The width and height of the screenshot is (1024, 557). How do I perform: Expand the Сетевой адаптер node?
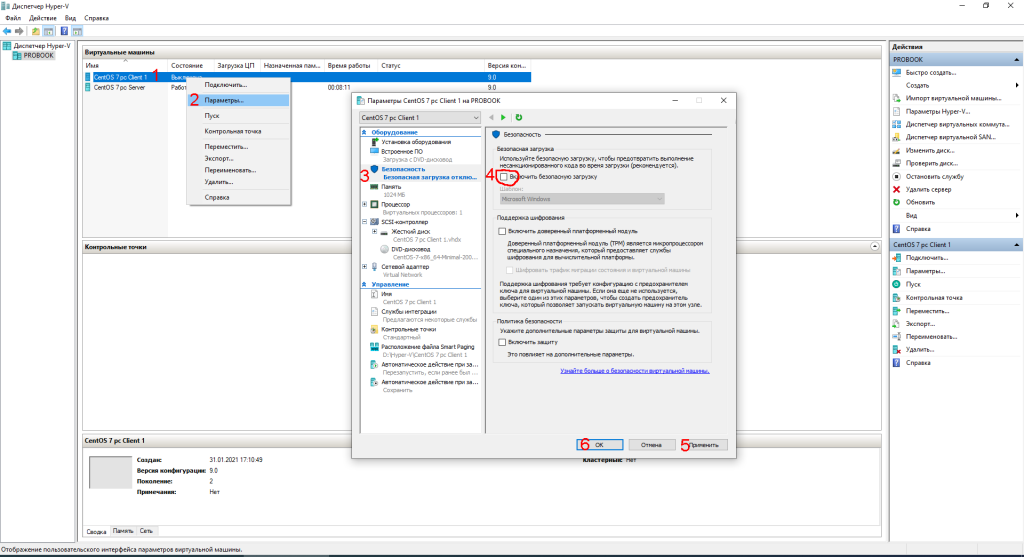364,266
